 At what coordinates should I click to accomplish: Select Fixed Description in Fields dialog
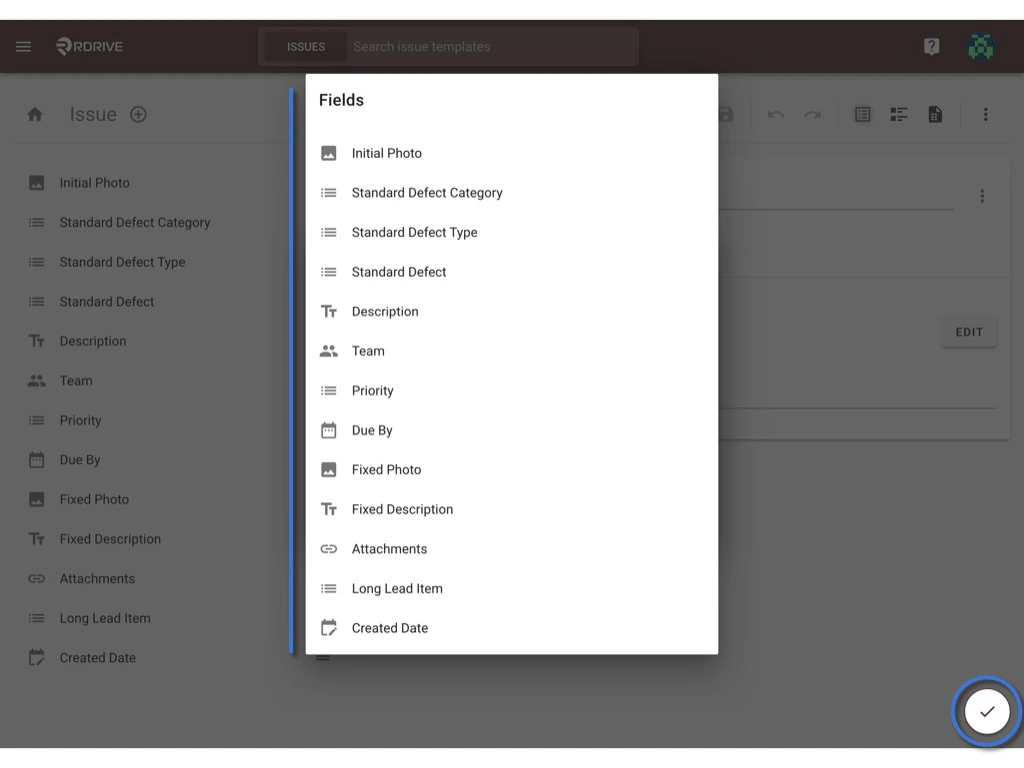[511, 509]
